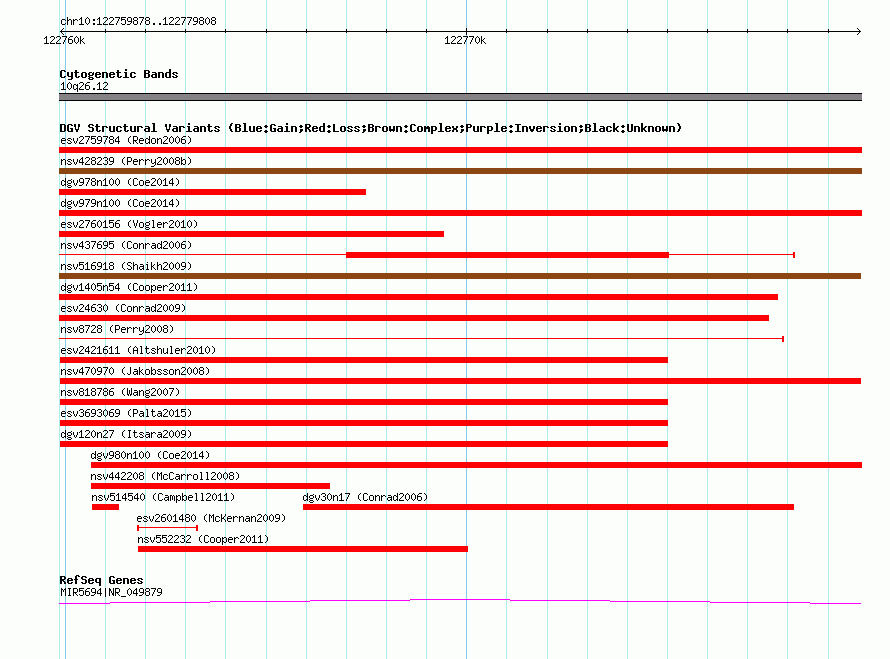Viewport: 890px width, 659px height.
Task: Select the esv2601480 thin red glyph
Action: pos(167,528)
